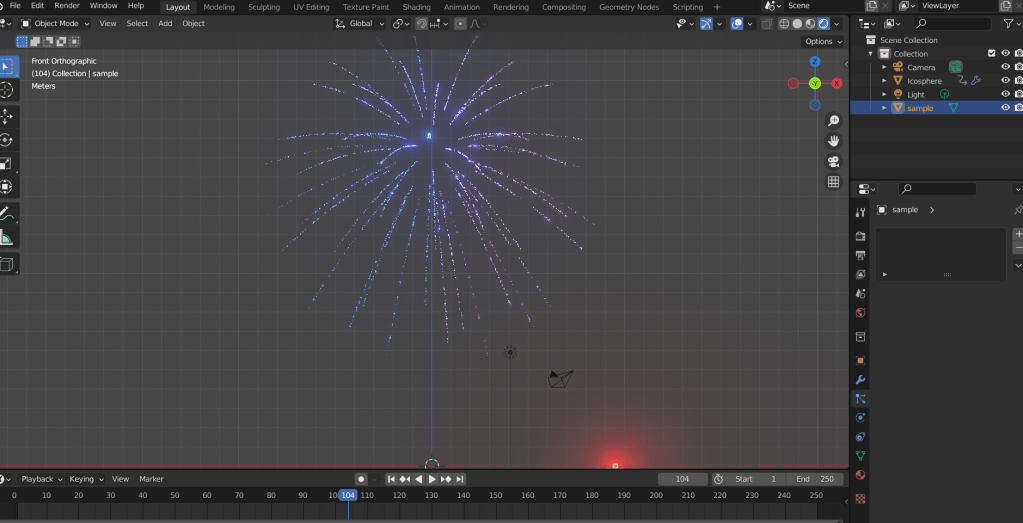Image resolution: width=1023 pixels, height=523 pixels.
Task: Click the viewport zoom magnifier icon
Action: 833,121
